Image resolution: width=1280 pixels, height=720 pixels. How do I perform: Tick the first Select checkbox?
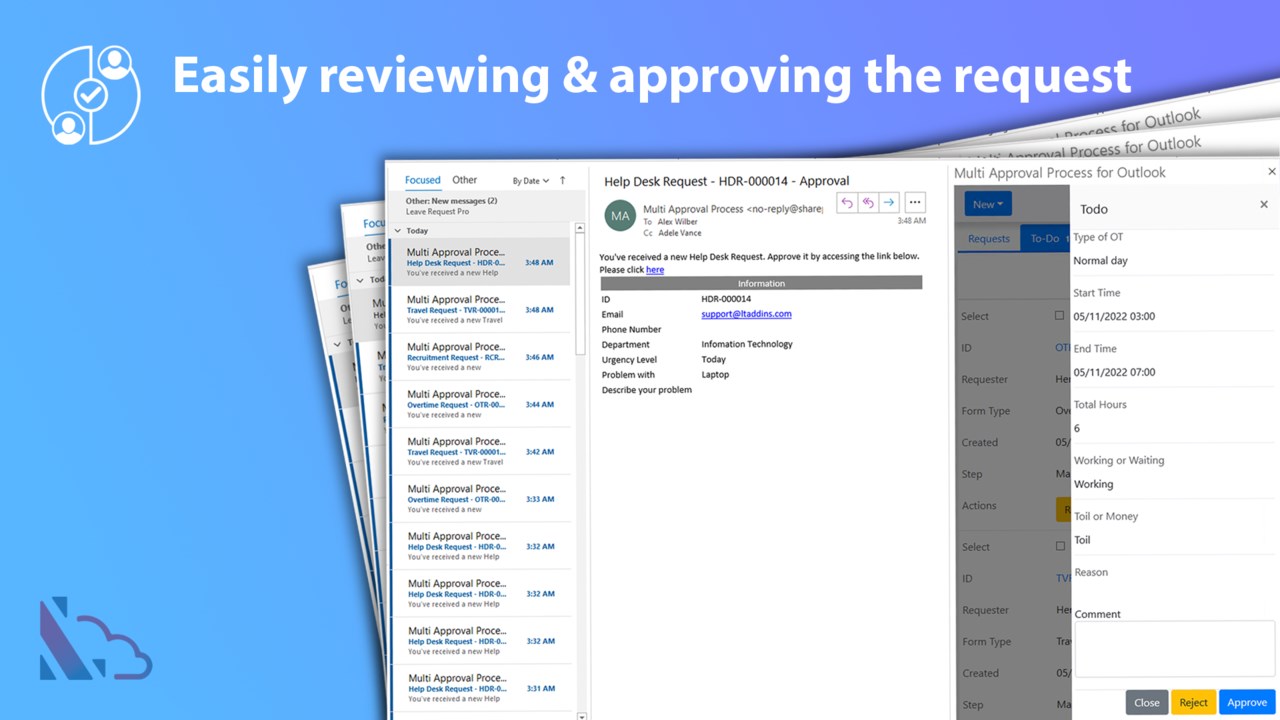[x=1060, y=315]
